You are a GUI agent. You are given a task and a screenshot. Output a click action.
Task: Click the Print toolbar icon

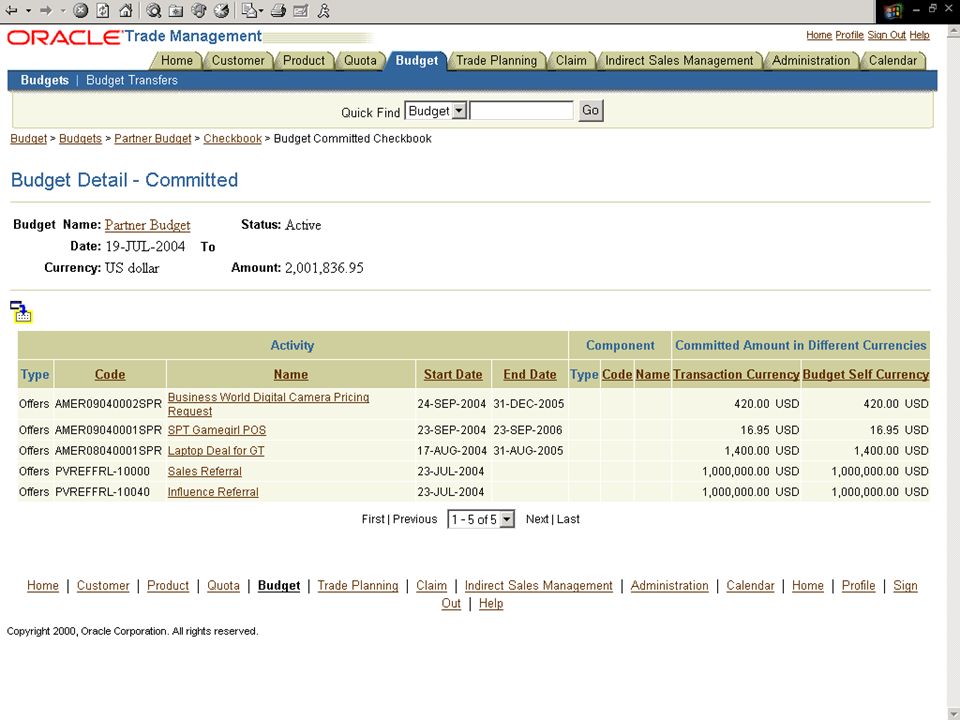click(x=279, y=10)
